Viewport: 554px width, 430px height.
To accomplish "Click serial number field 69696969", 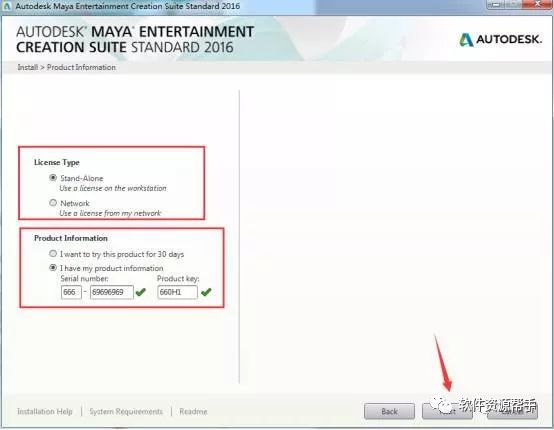I will coord(112,292).
